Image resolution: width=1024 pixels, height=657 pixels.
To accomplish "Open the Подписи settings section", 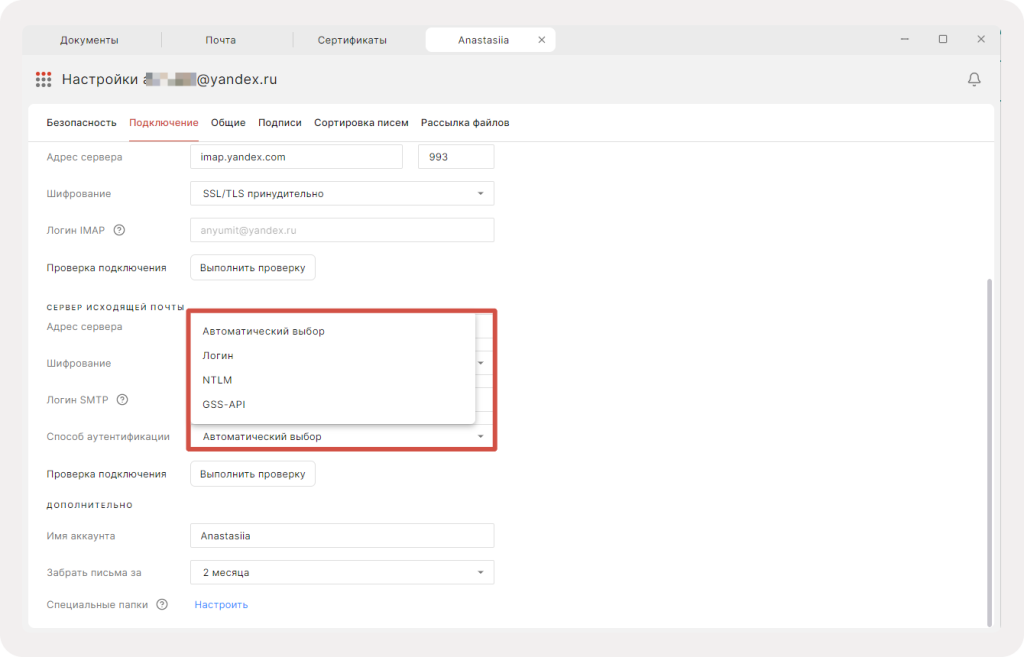I will [x=280, y=123].
